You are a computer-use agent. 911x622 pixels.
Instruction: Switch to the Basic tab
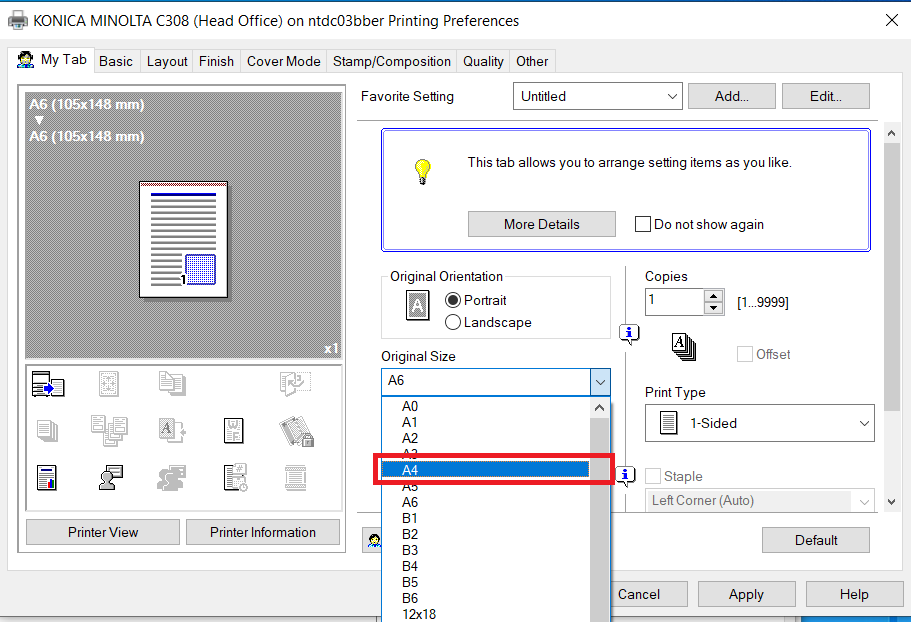tap(116, 62)
